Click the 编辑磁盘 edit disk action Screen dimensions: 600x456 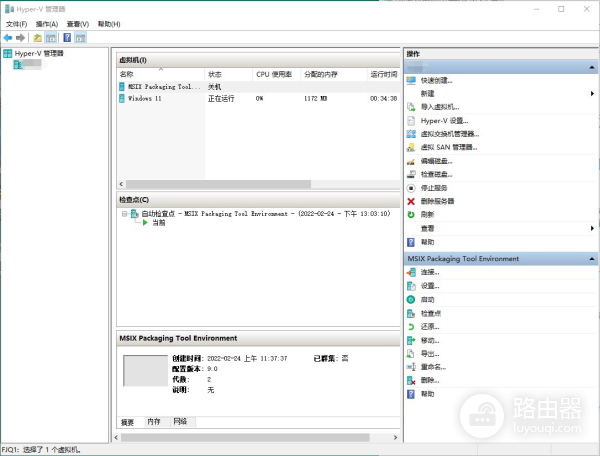tap(436, 161)
